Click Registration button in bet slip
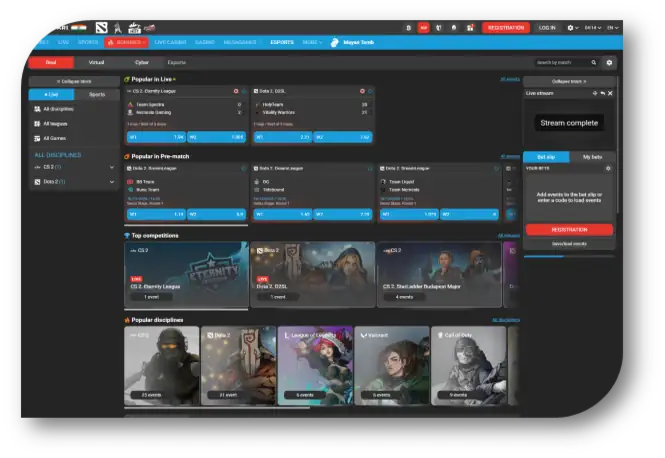The width and height of the screenshot is (665, 458). pos(569,230)
